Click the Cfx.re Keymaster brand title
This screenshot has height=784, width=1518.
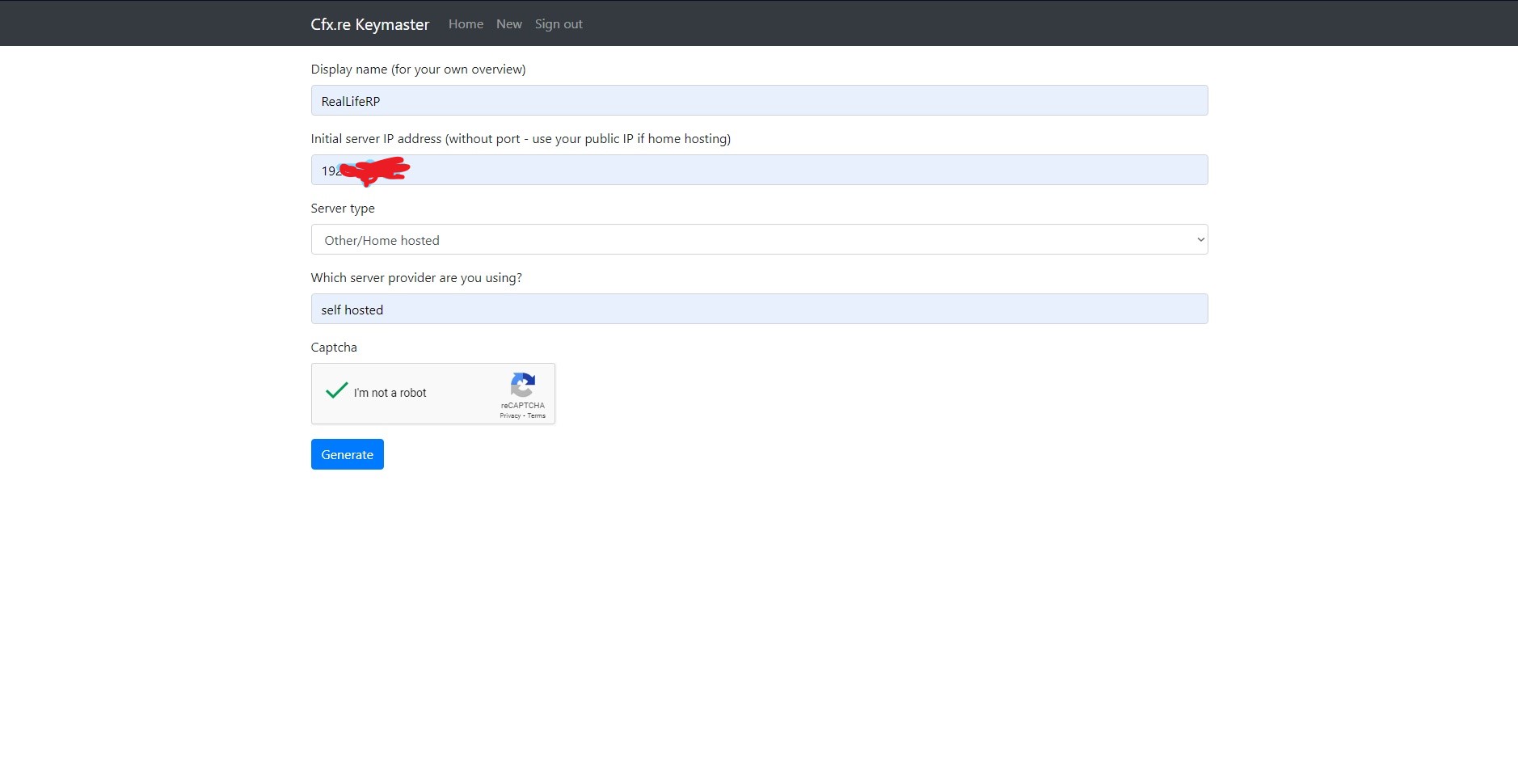pyautogui.click(x=370, y=24)
